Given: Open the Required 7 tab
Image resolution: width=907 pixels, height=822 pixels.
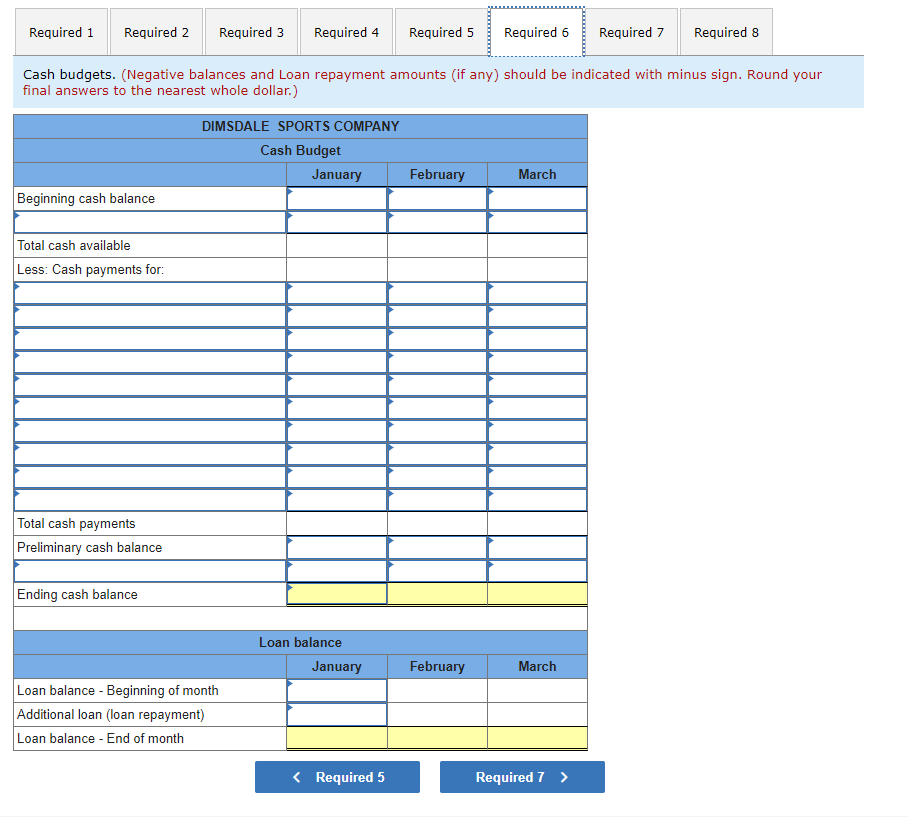Looking at the screenshot, I should click(x=631, y=32).
